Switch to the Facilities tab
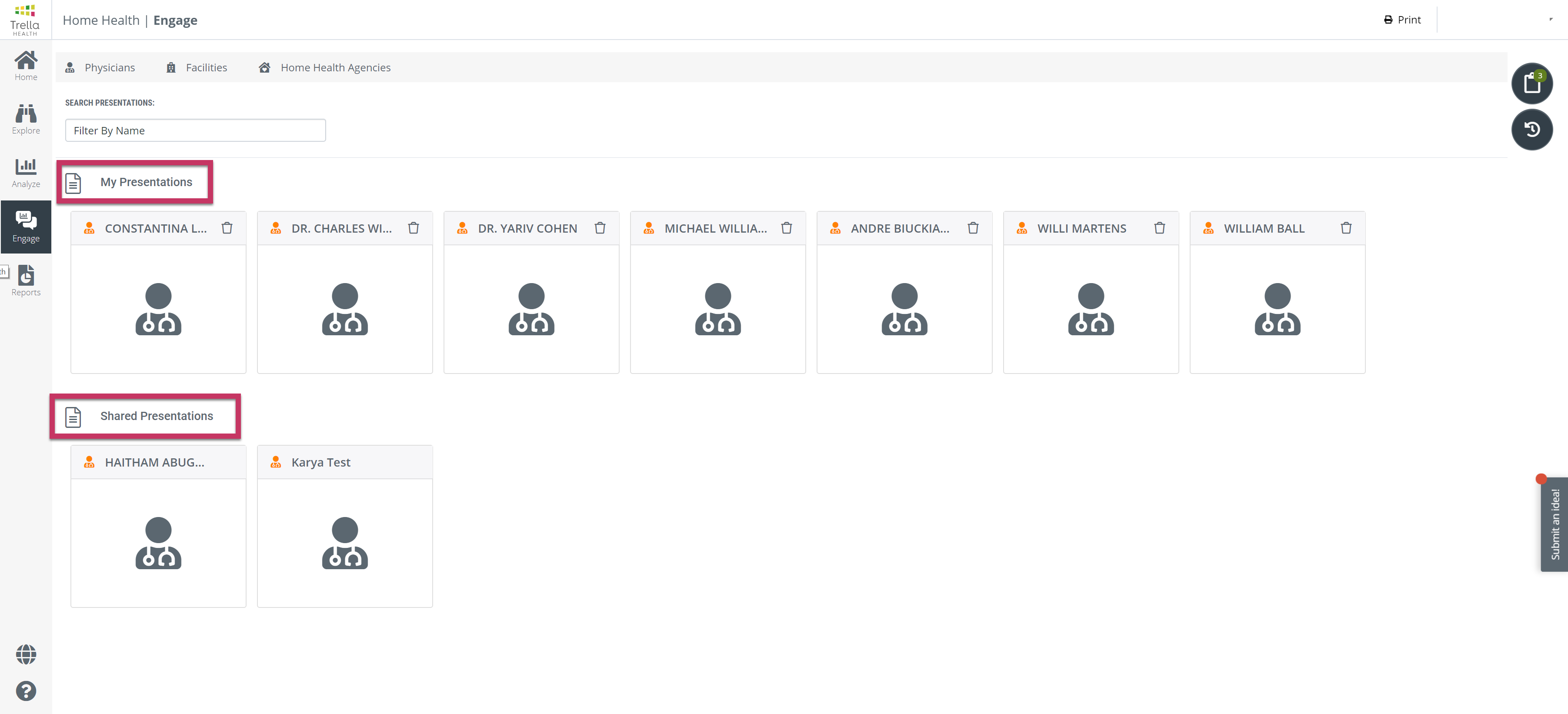Screen dimensions: 1568x714 click(x=197, y=67)
